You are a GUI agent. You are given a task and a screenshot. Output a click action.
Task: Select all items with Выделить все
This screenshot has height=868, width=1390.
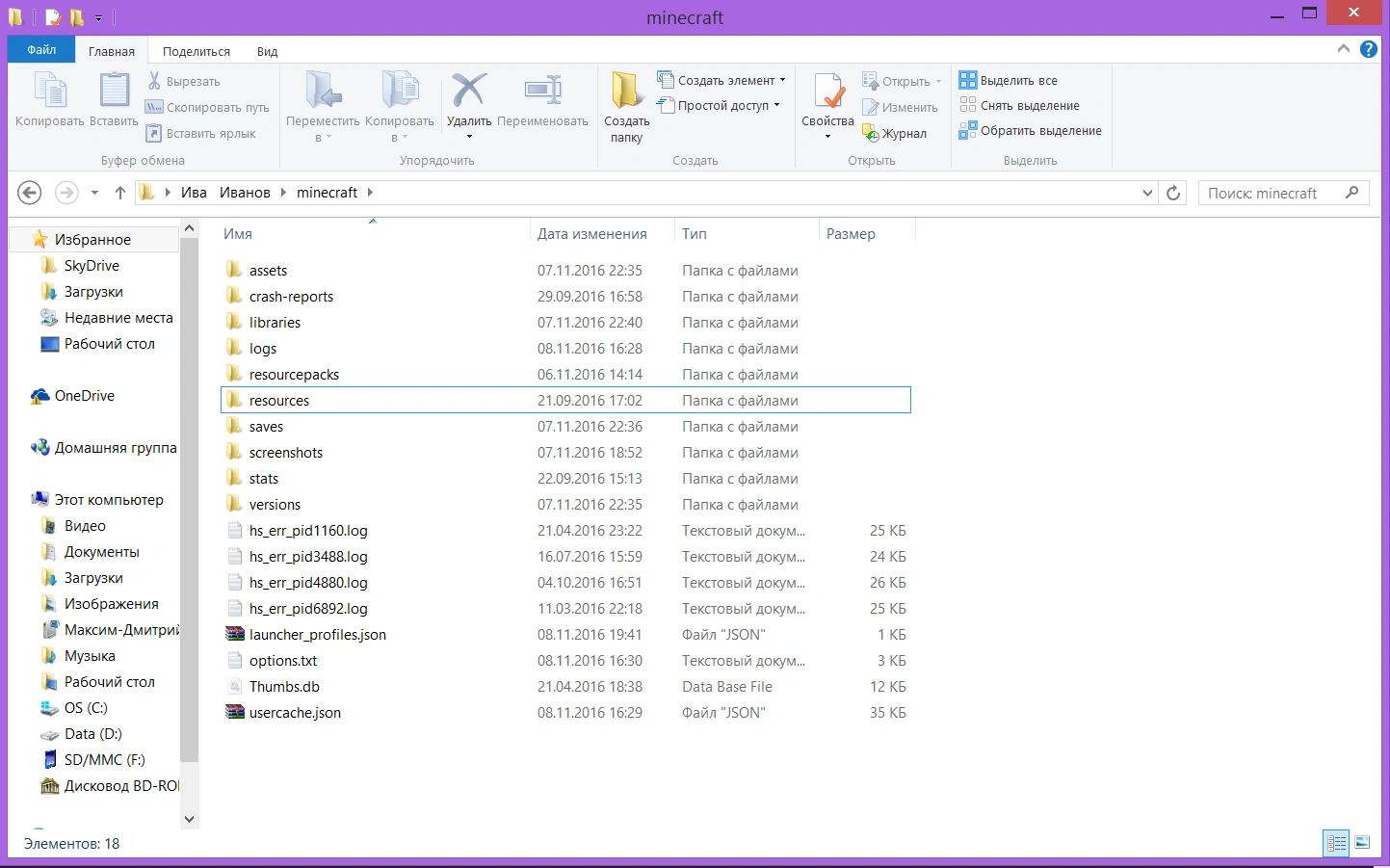pyautogui.click(x=1009, y=80)
